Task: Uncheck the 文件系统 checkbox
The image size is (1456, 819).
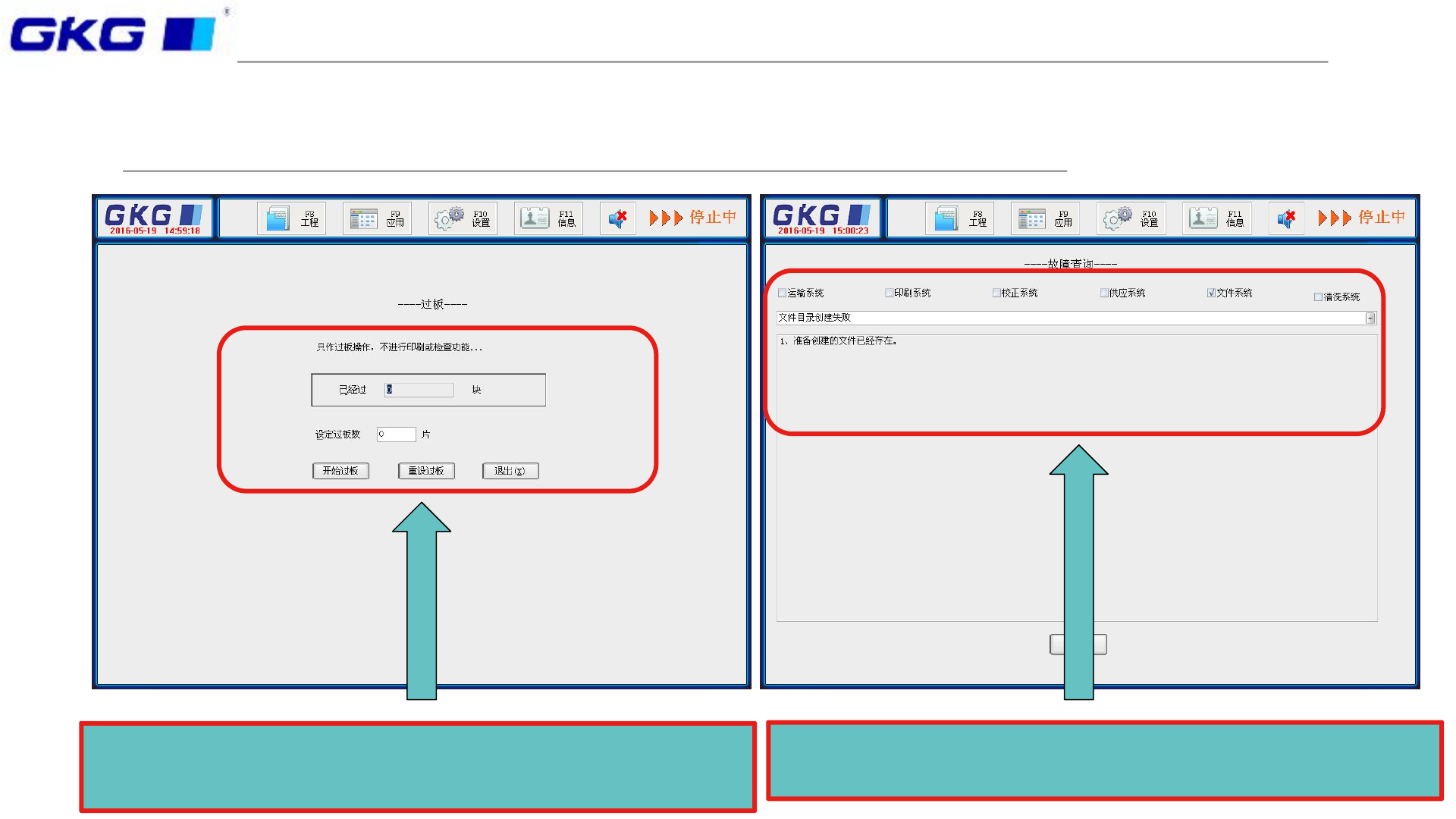Action: coord(1211,293)
